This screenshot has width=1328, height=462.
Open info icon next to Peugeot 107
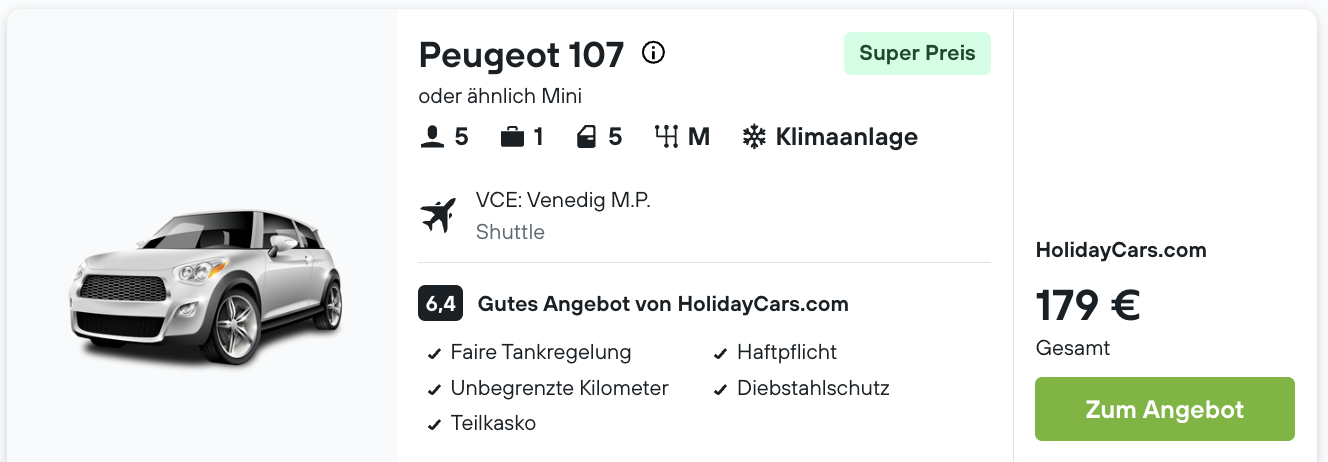tap(653, 53)
